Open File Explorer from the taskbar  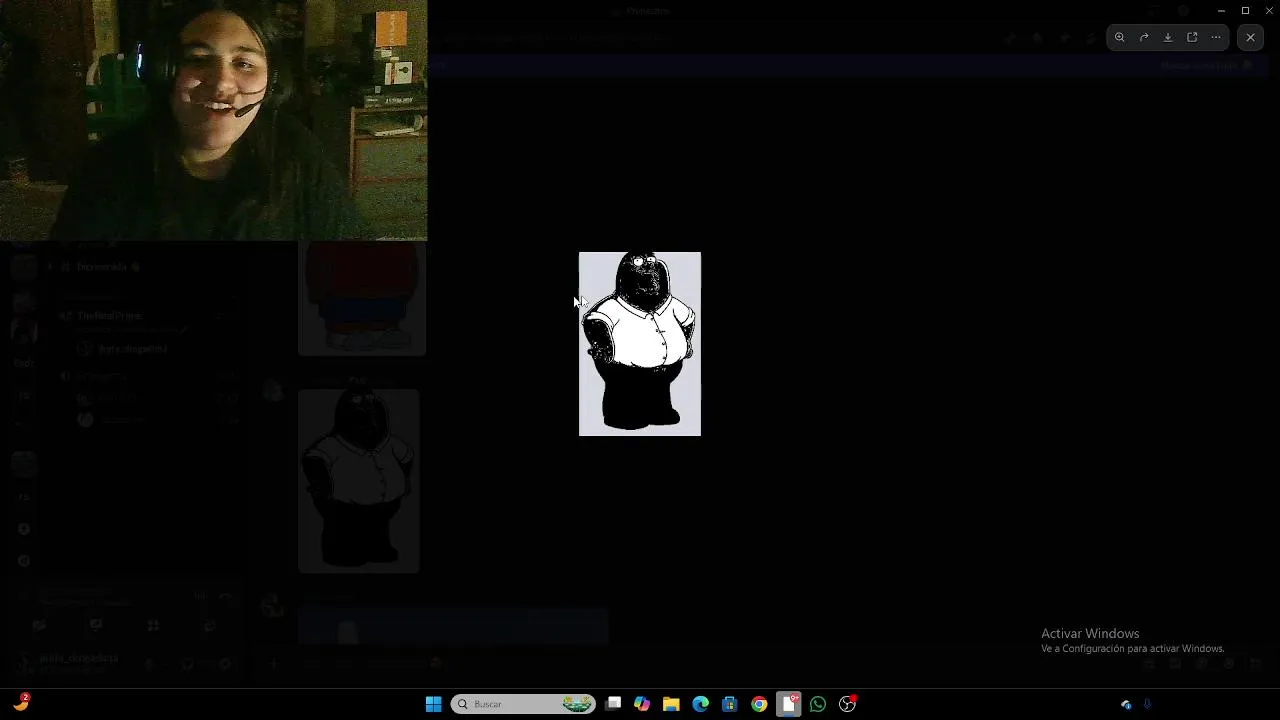671,704
